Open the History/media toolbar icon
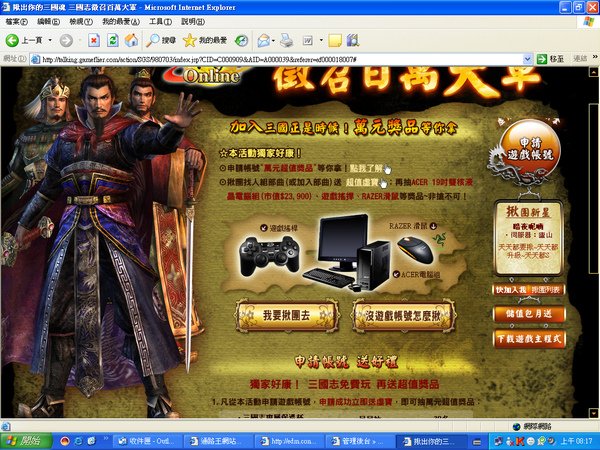Image resolution: width=600 pixels, height=450 pixels. 241,40
